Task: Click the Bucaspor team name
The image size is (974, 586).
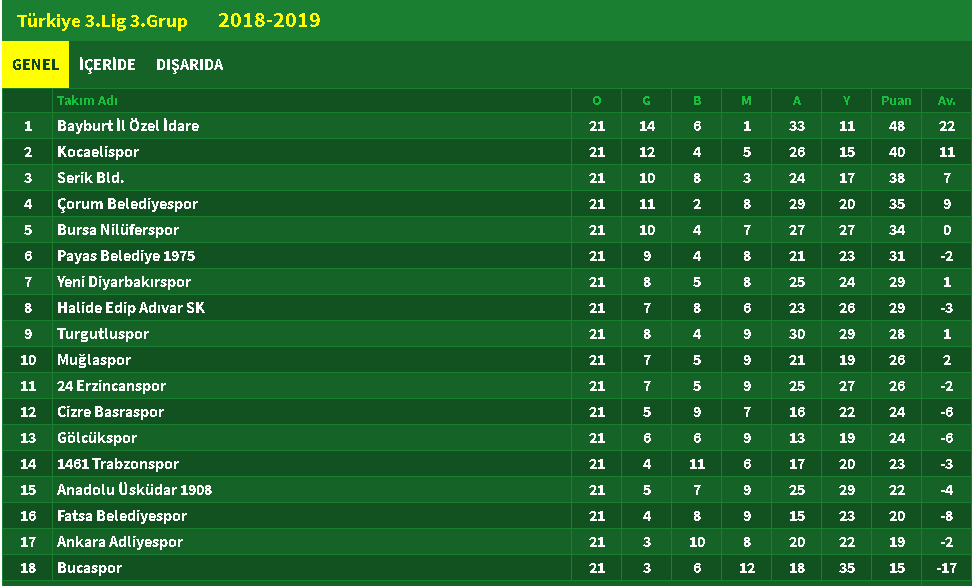Action: tap(89, 568)
